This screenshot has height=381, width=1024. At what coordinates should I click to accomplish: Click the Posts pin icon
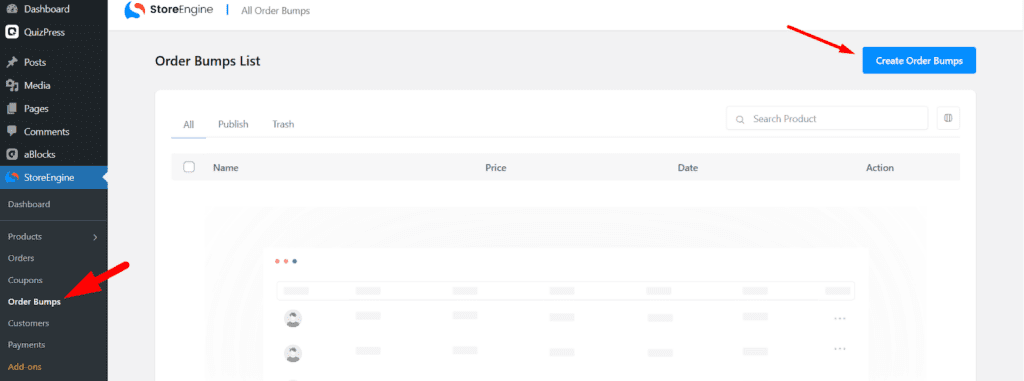click(x=11, y=63)
